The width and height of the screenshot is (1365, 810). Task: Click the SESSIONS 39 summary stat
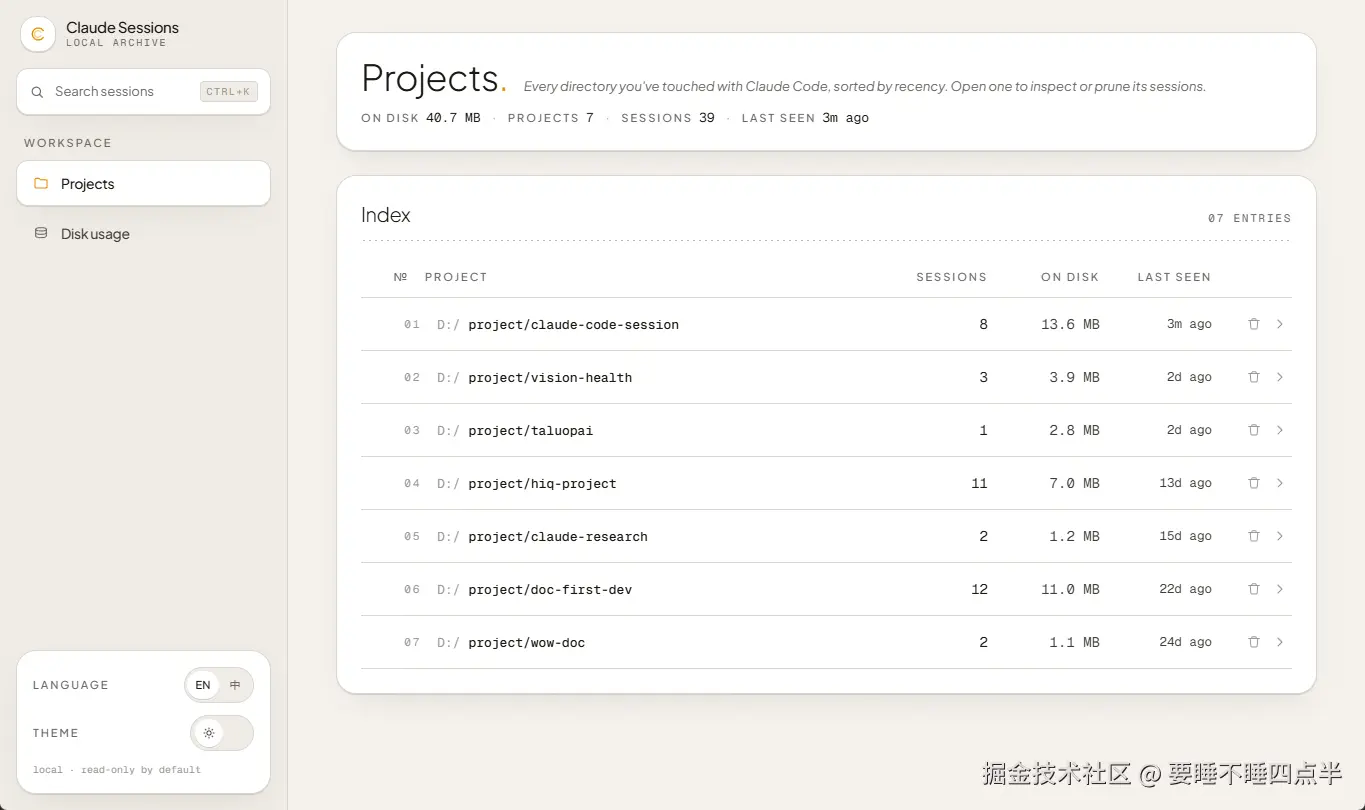(668, 118)
